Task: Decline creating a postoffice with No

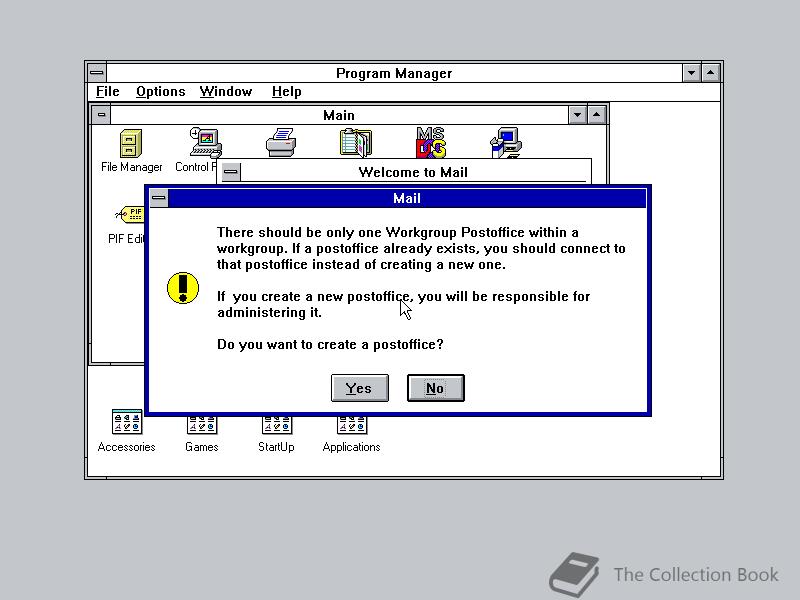Action: 436,388
